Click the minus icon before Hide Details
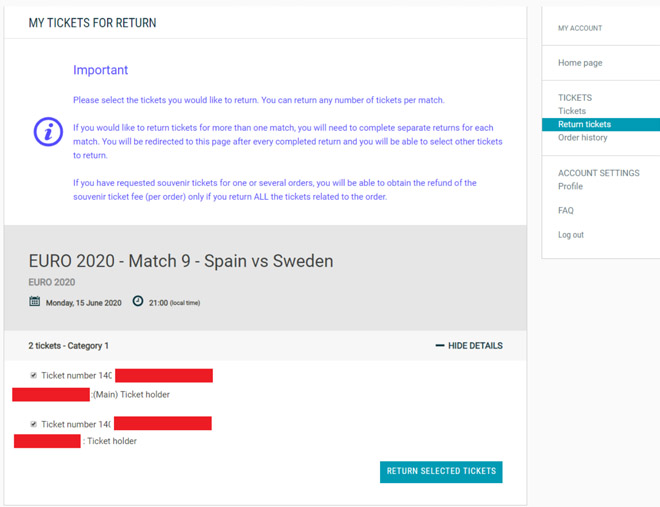Screen dimensions: 660x507 (440, 345)
